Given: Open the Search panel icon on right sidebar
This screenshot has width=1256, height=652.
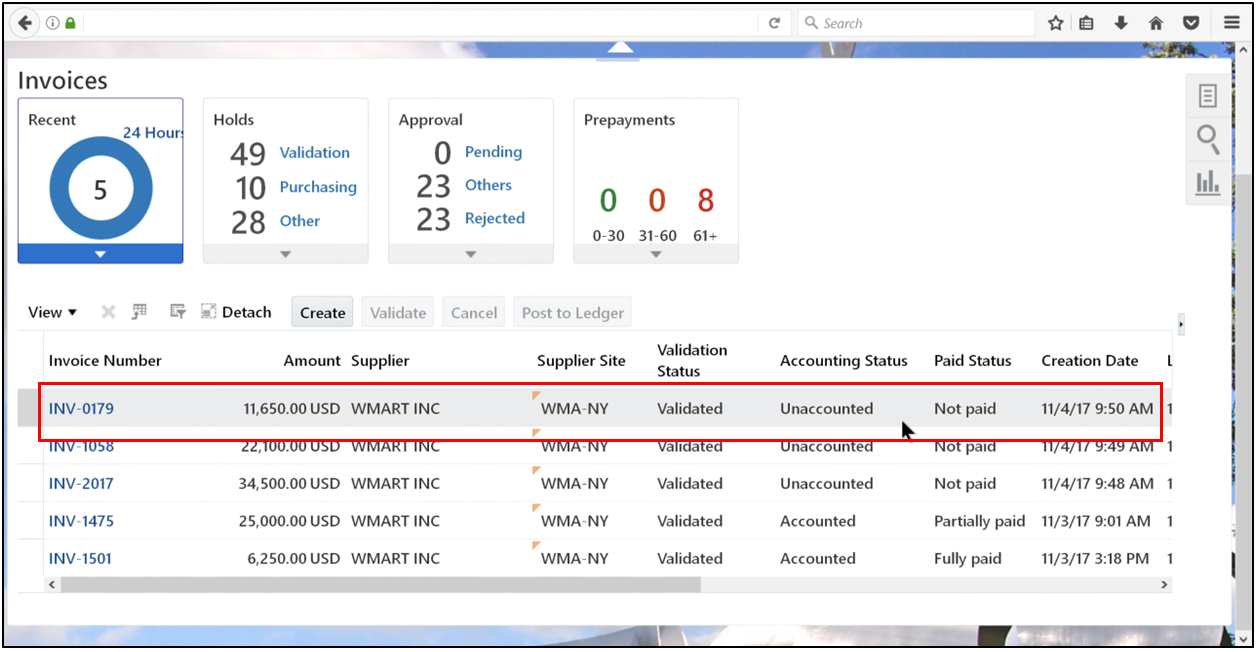Looking at the screenshot, I should [x=1208, y=140].
